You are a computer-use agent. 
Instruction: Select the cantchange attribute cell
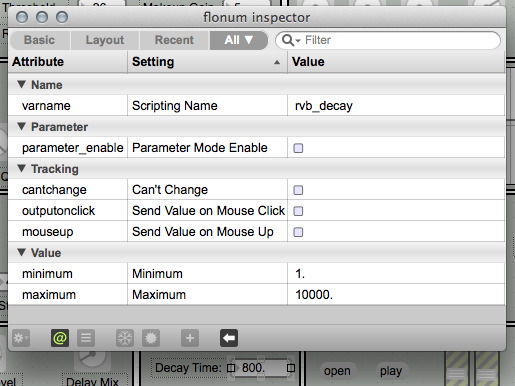tap(68, 190)
